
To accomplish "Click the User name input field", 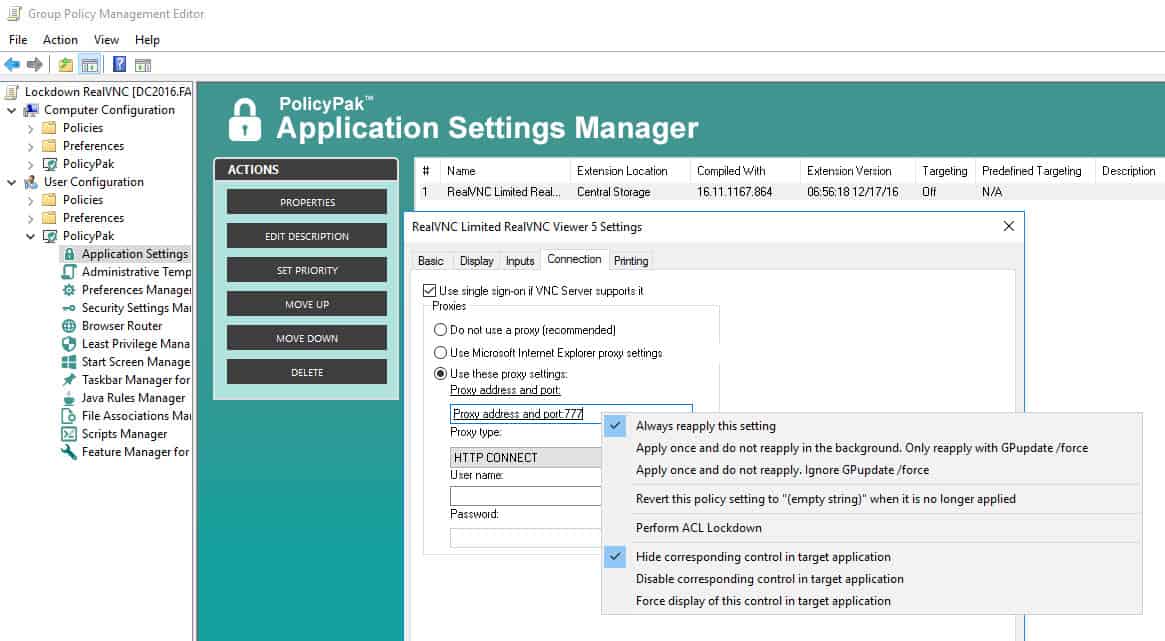I will point(525,495).
